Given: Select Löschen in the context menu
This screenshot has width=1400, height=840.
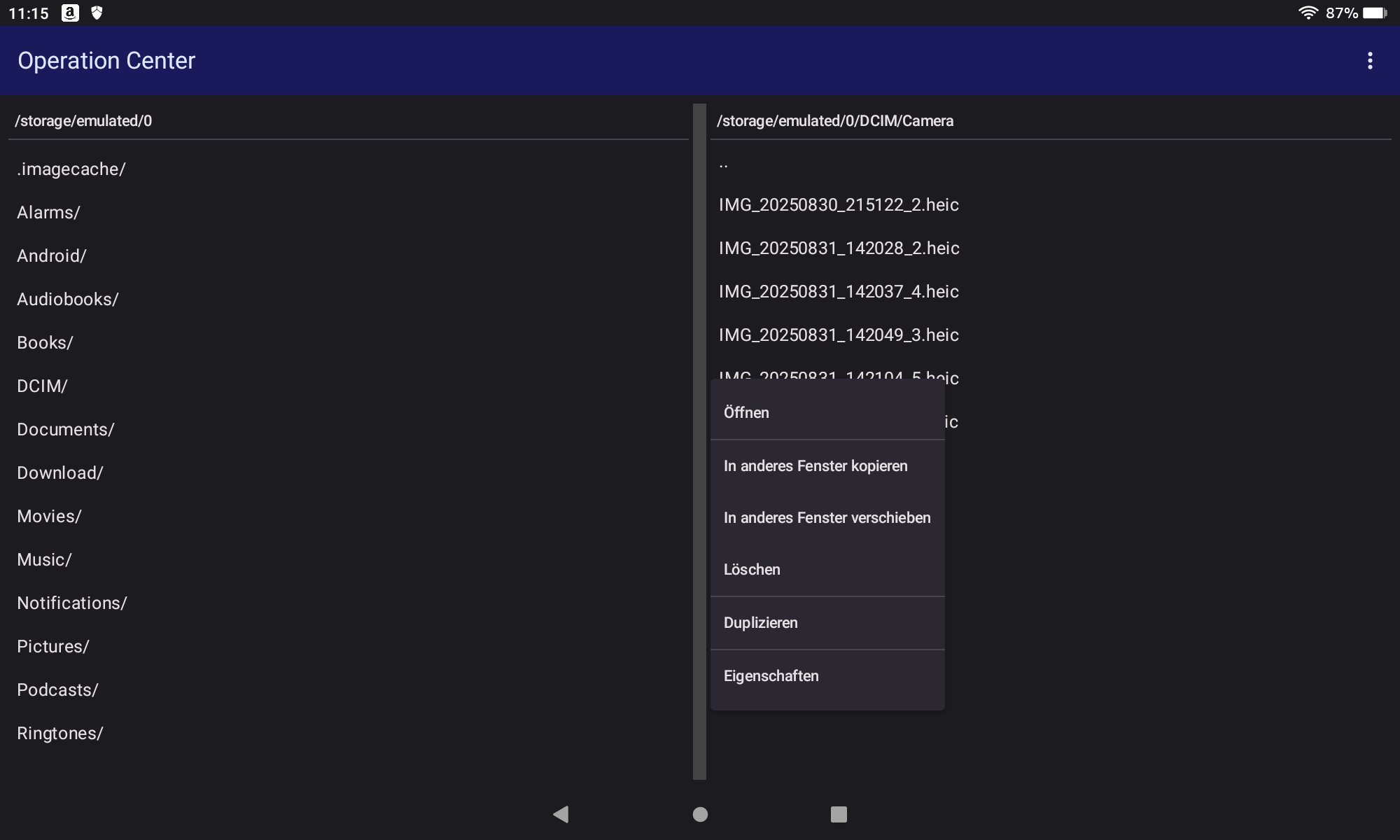Looking at the screenshot, I should [x=752, y=570].
